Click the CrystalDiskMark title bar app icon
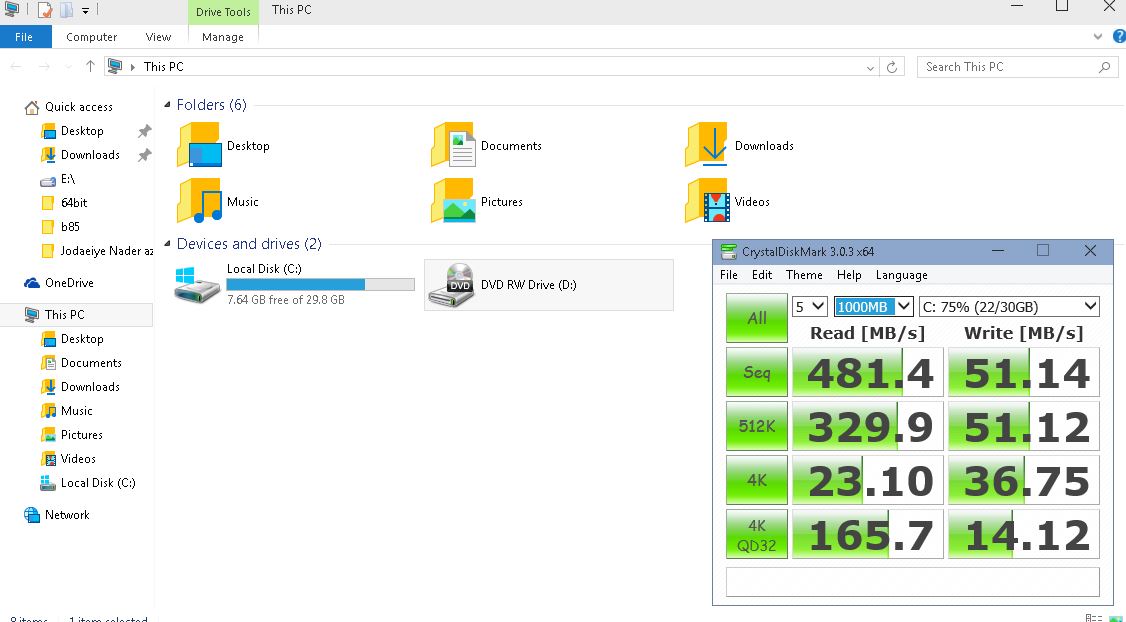 [729, 251]
